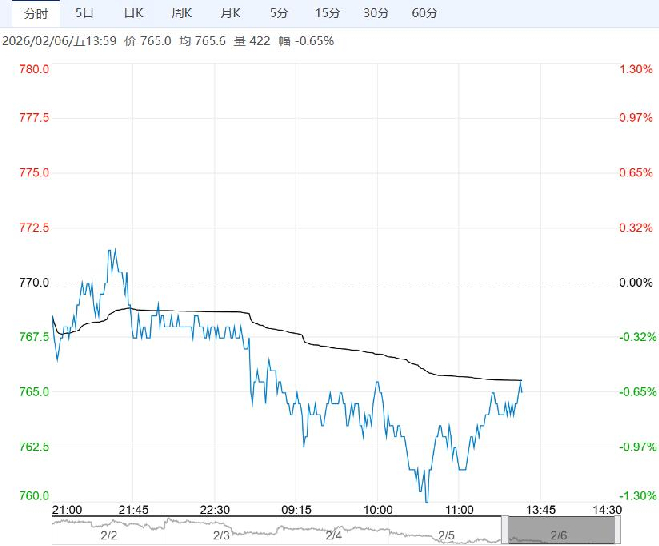Image resolution: width=659 pixels, height=546 pixels.
Task: Open the 月K monthly candlestick tab
Action: 230,13
